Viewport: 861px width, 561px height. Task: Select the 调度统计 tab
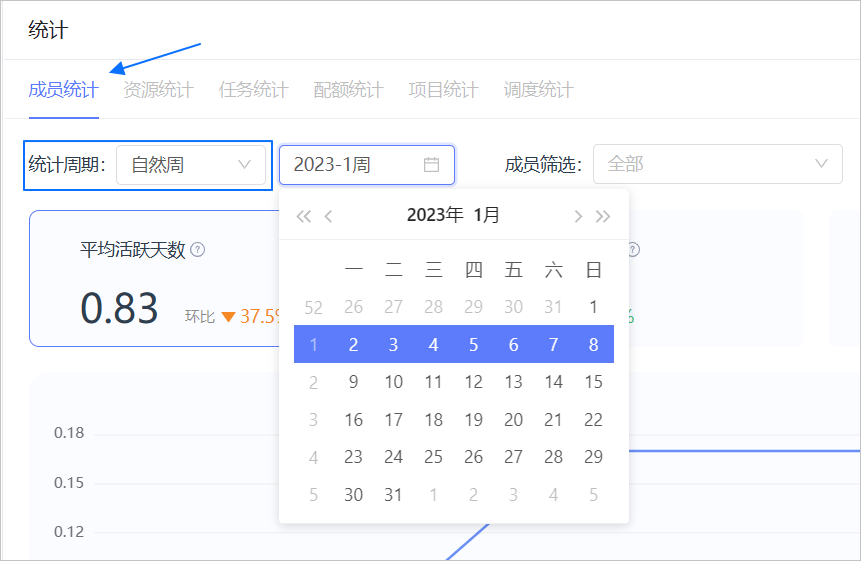[x=538, y=90]
